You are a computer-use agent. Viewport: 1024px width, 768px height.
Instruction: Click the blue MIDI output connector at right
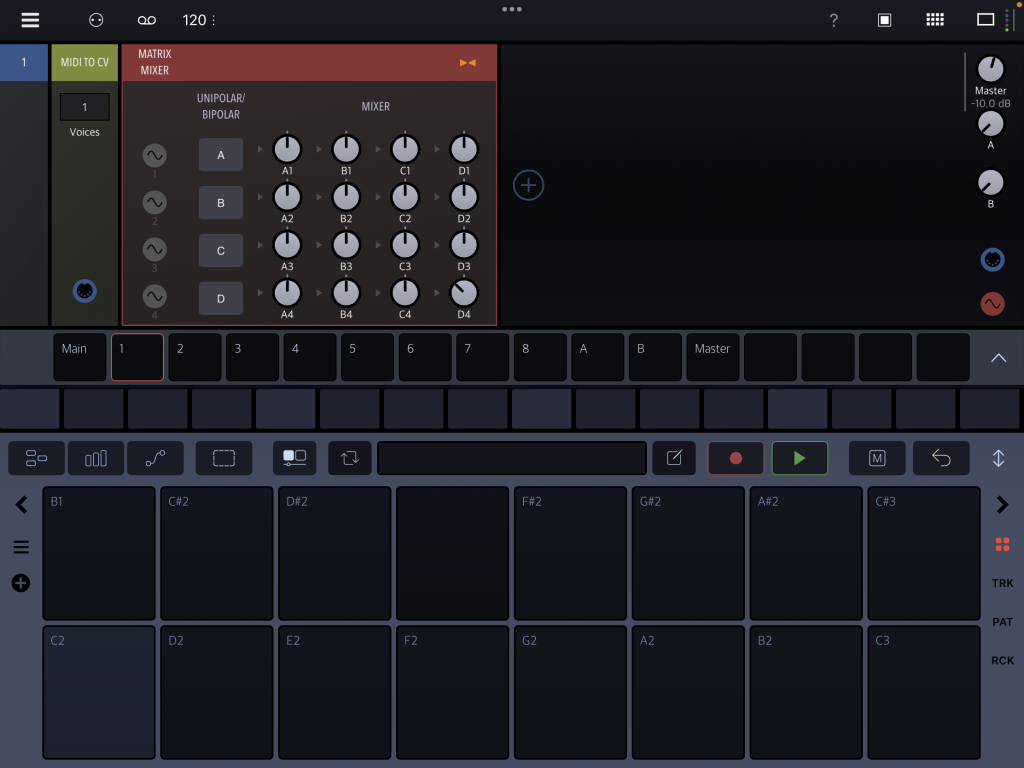tap(992, 259)
